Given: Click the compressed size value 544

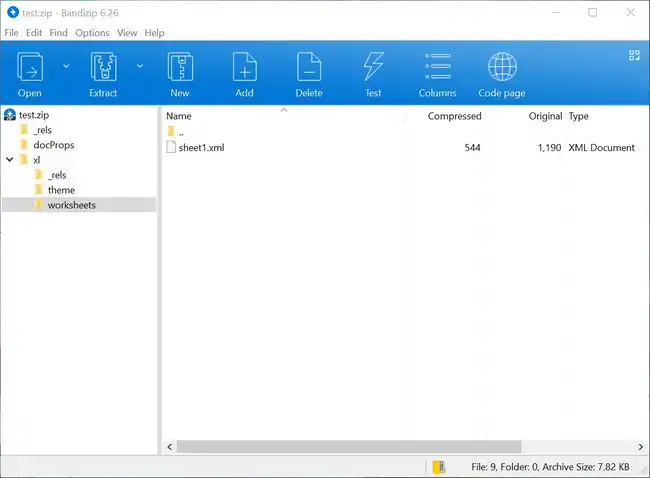Looking at the screenshot, I should coord(472,148).
